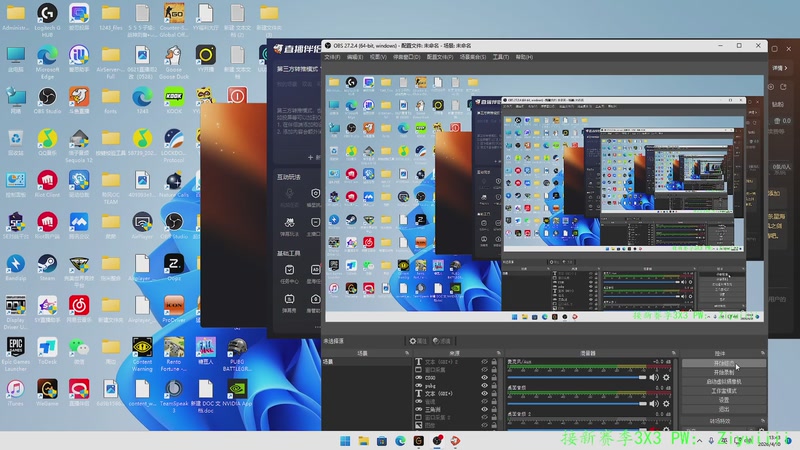Open the Microsoft Edge desktop icon
800x450 pixels.
pos(47,55)
